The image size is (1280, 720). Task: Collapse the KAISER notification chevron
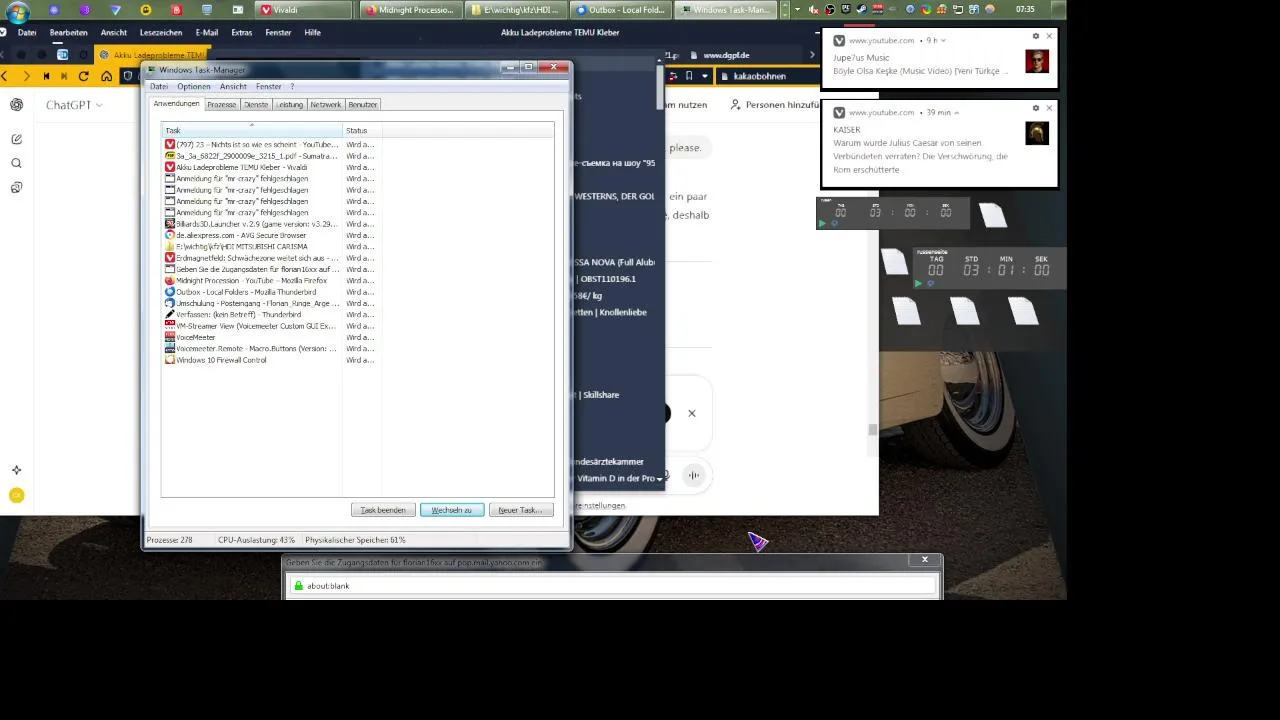957,113
